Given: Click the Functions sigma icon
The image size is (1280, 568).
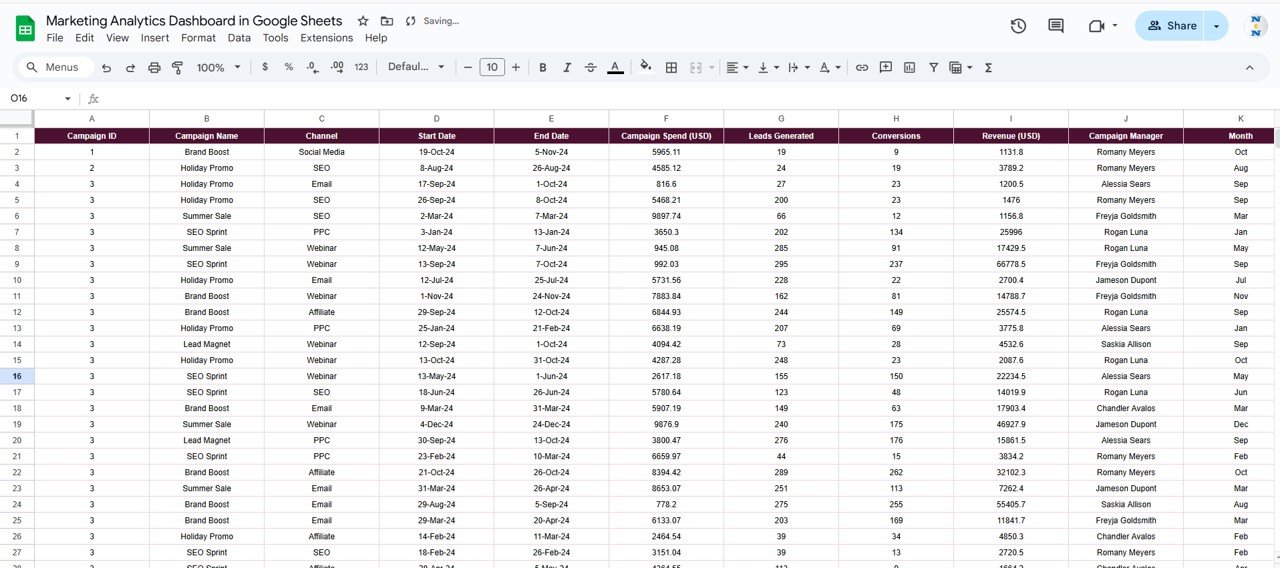Looking at the screenshot, I should (x=988, y=67).
